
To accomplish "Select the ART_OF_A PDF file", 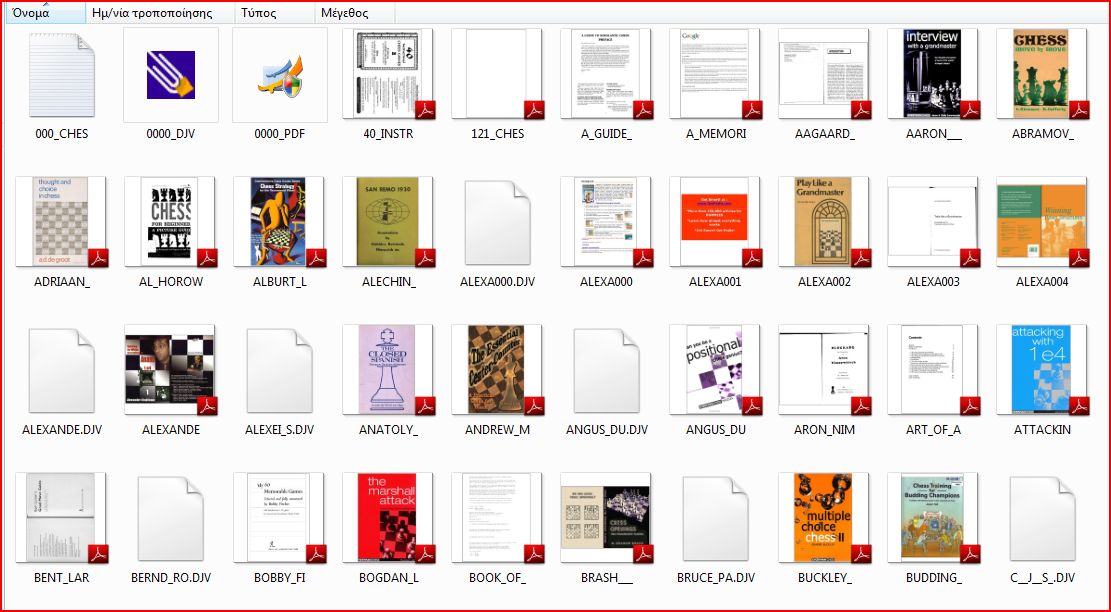I will 935,370.
